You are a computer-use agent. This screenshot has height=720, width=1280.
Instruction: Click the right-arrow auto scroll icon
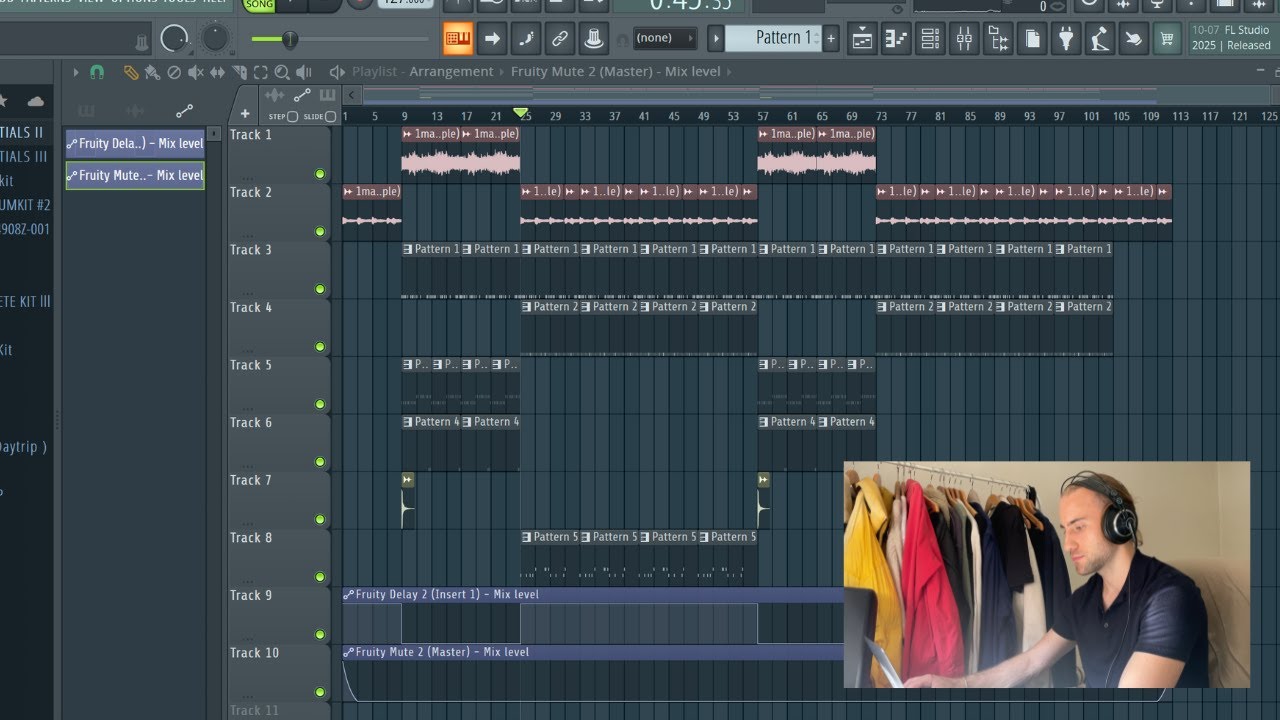[492, 39]
